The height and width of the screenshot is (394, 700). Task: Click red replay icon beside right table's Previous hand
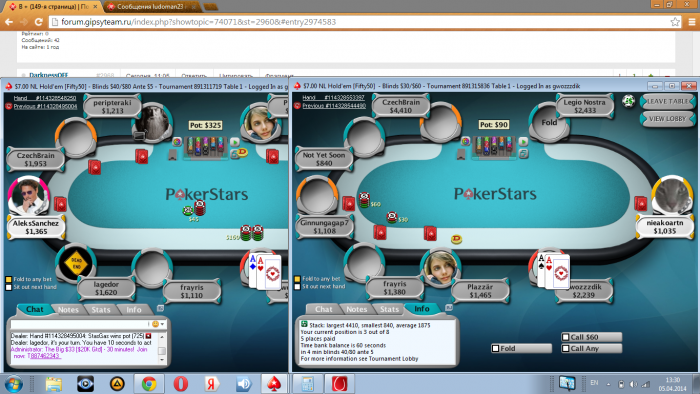click(297, 106)
